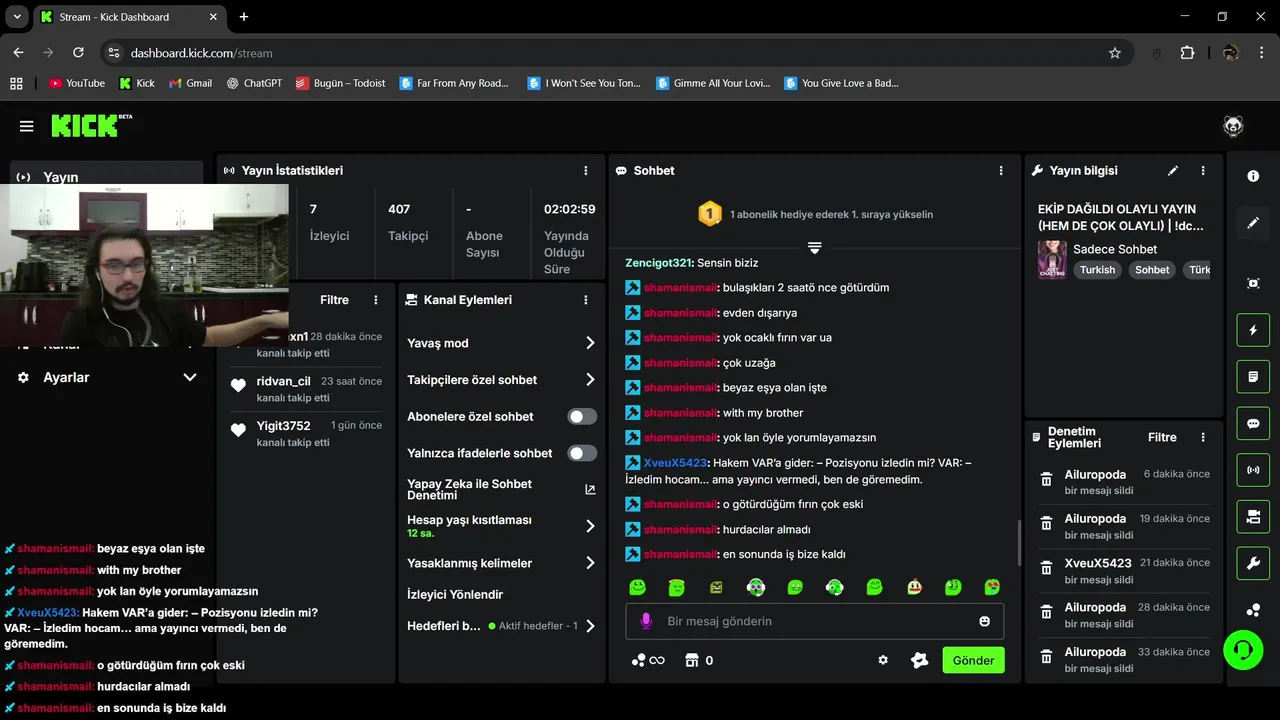Focus the Bir mesaj gönderin input

tap(815, 621)
